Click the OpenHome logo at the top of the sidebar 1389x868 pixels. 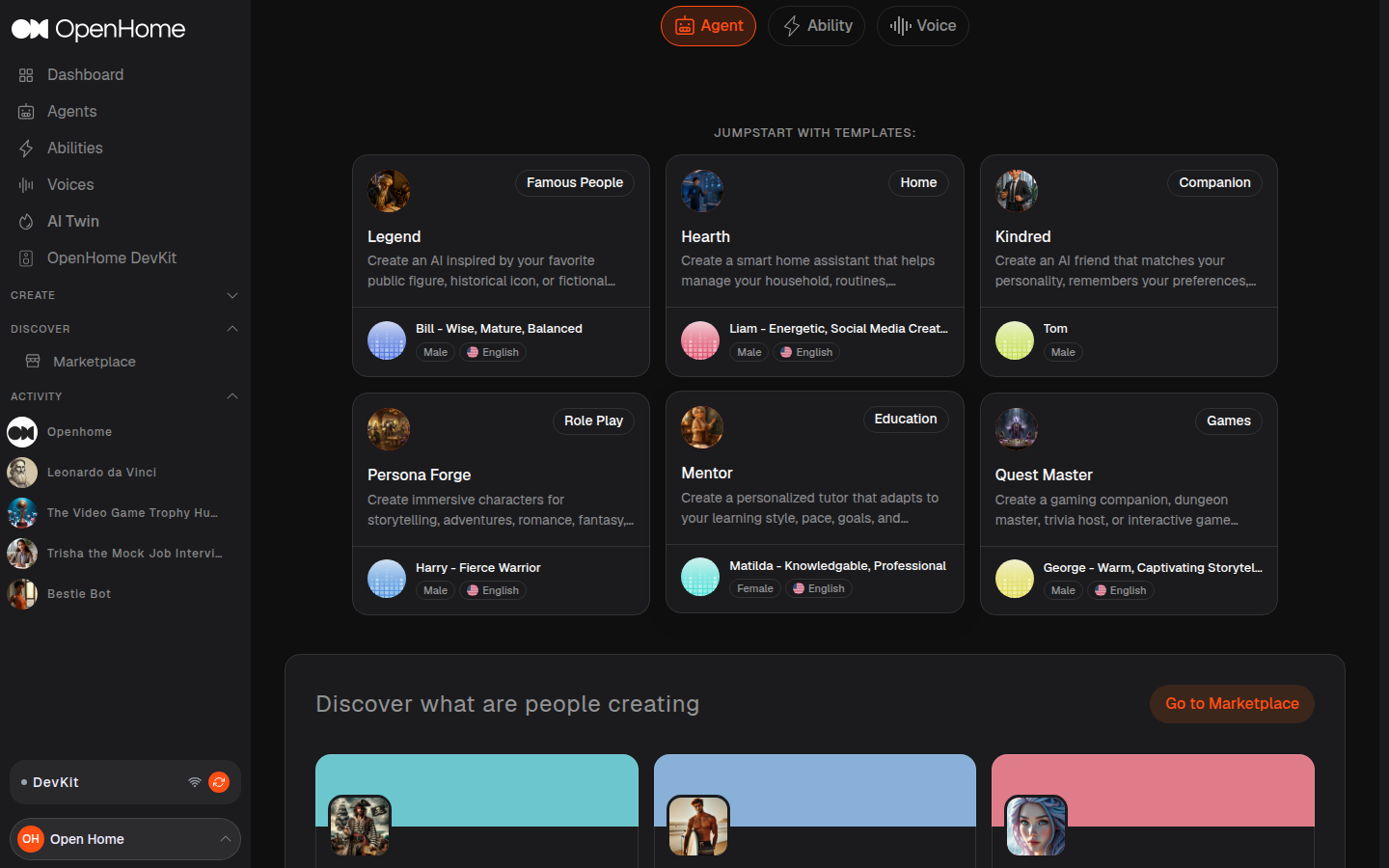98,29
